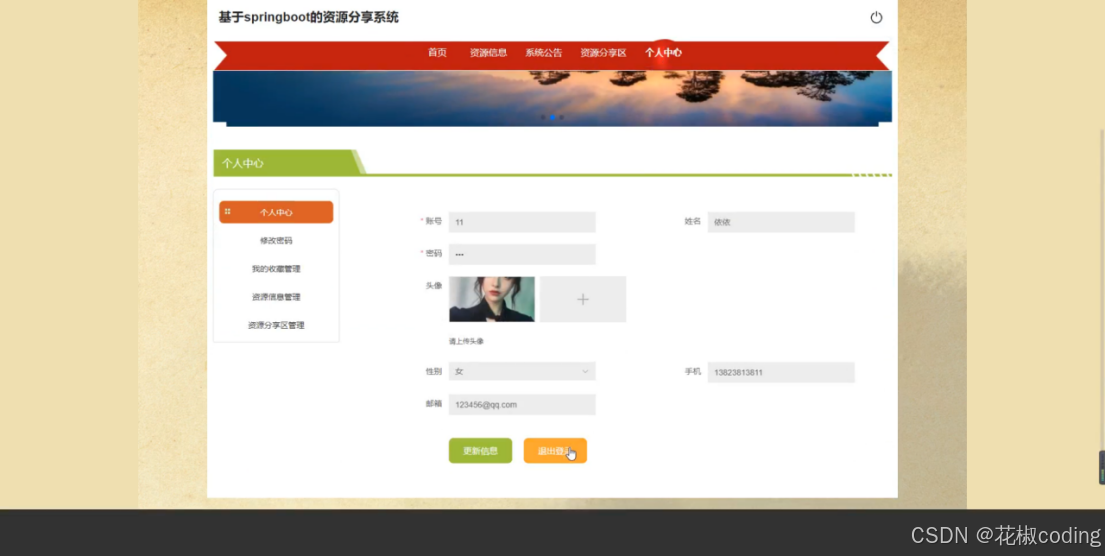Open 我的收藏管理 in the sidebar

tap(276, 268)
